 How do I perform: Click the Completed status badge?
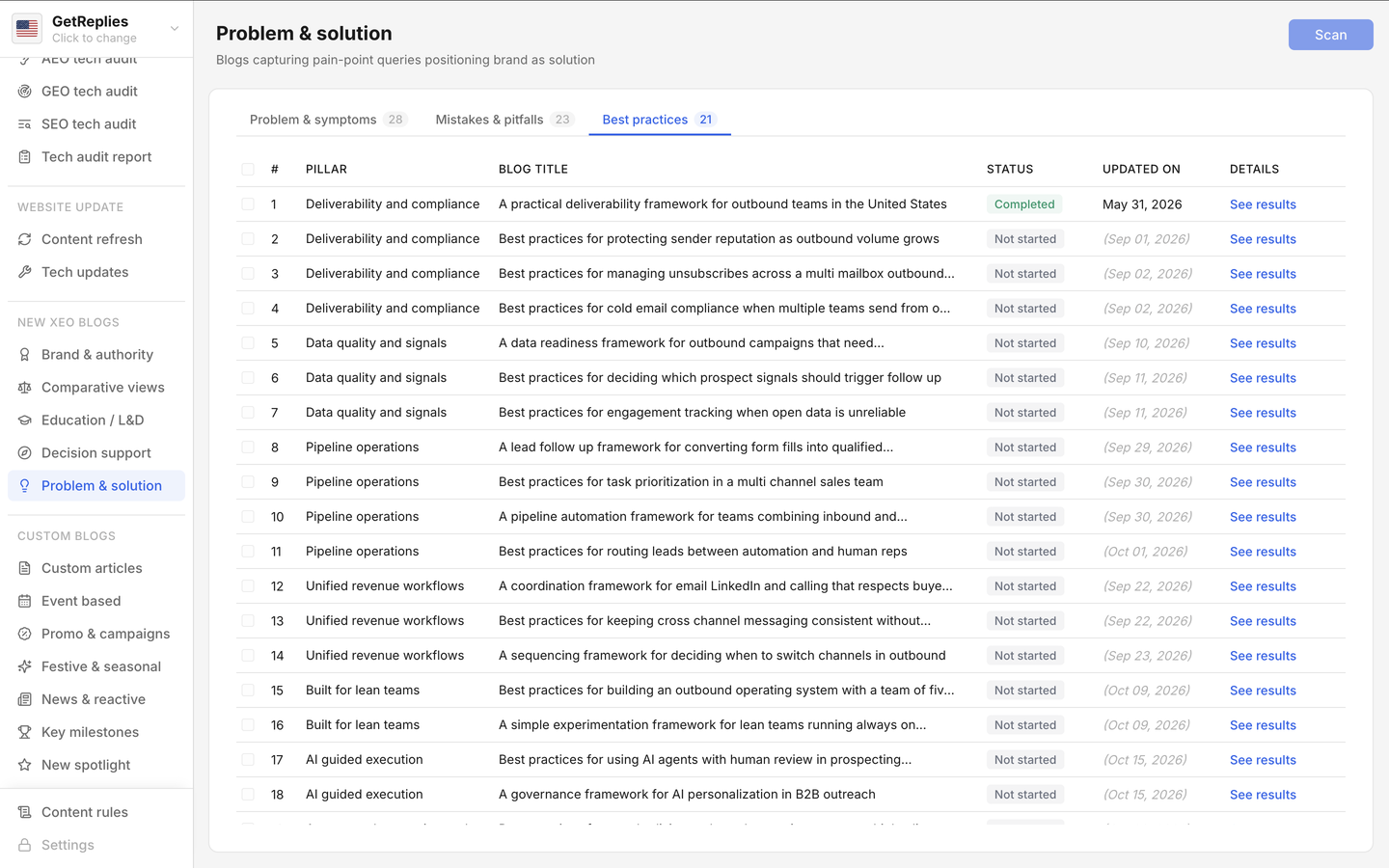click(1024, 204)
